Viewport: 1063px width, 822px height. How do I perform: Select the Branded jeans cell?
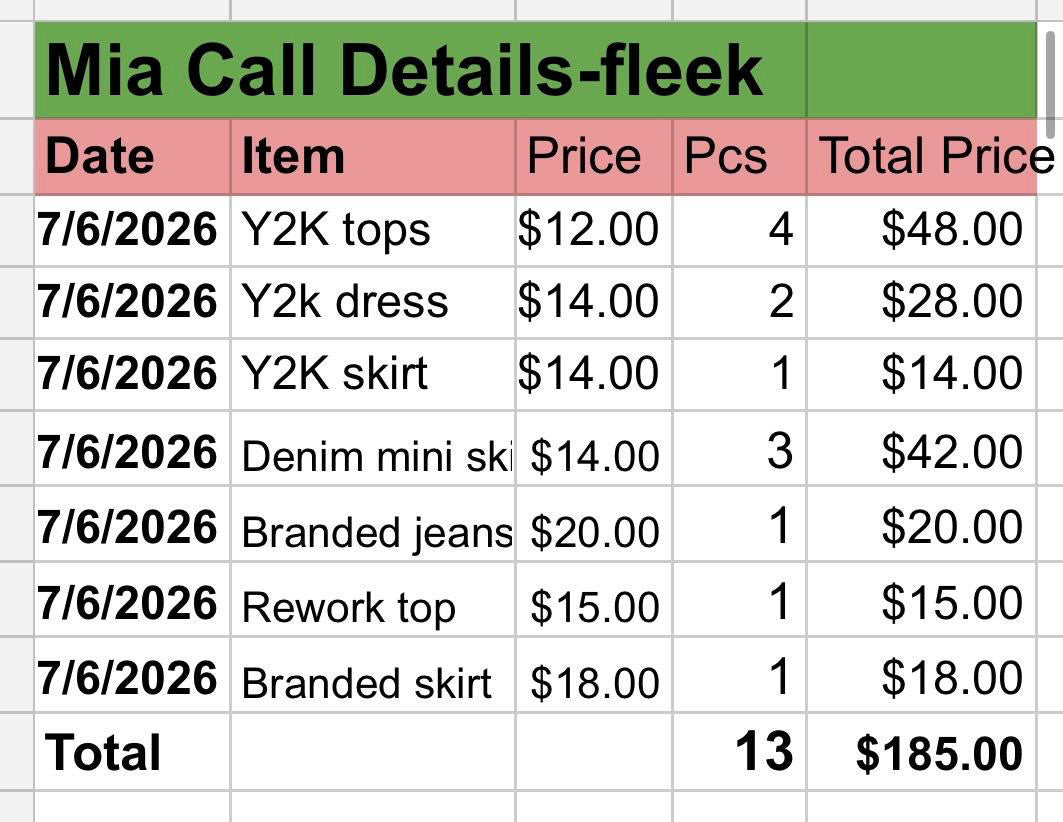(373, 524)
